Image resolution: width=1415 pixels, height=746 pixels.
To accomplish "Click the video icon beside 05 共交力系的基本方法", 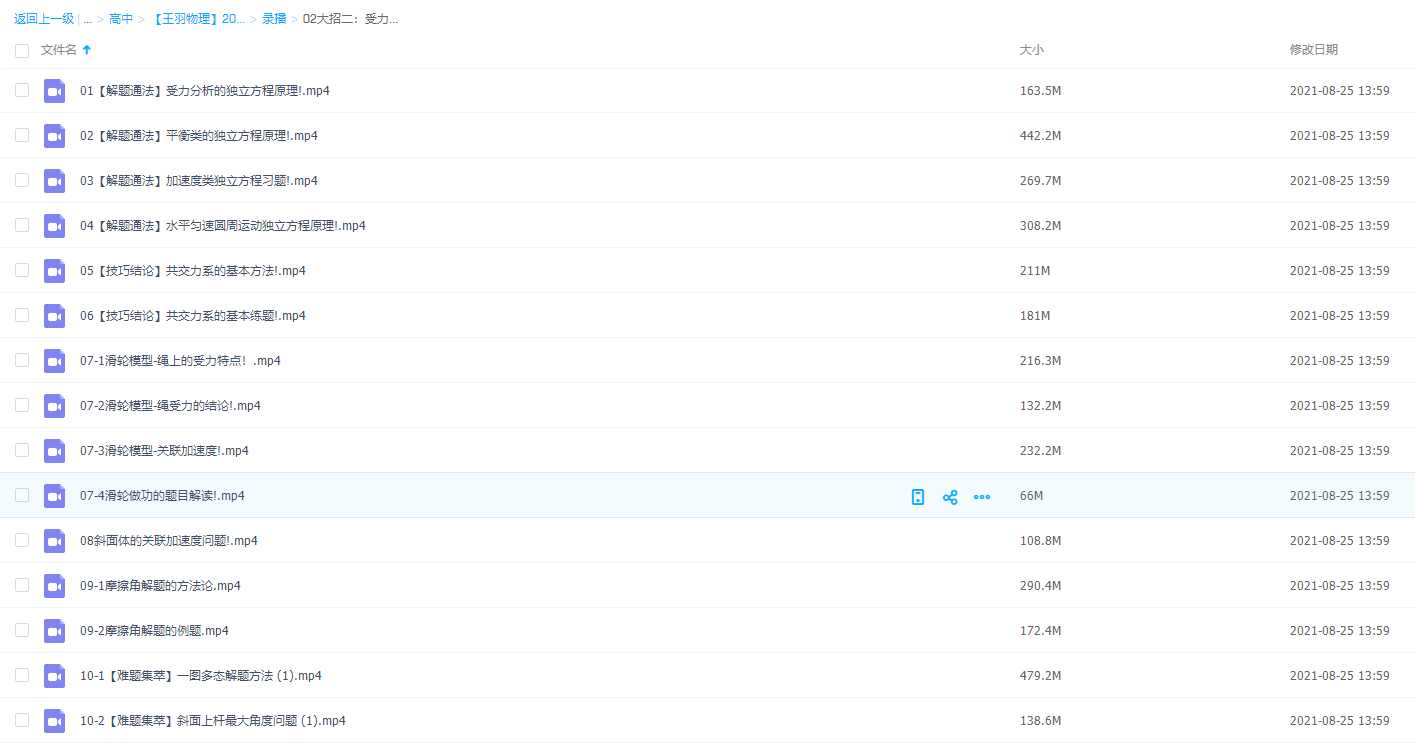I will coord(54,271).
